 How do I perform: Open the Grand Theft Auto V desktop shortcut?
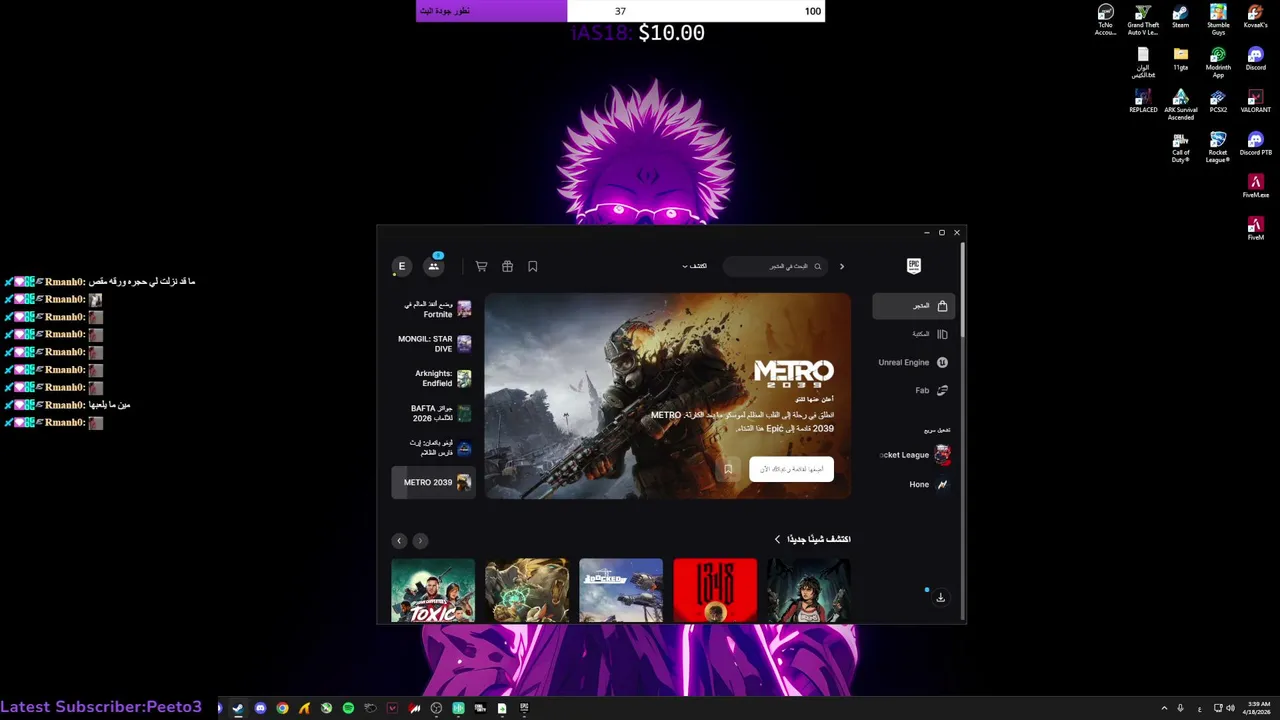pos(1143,20)
